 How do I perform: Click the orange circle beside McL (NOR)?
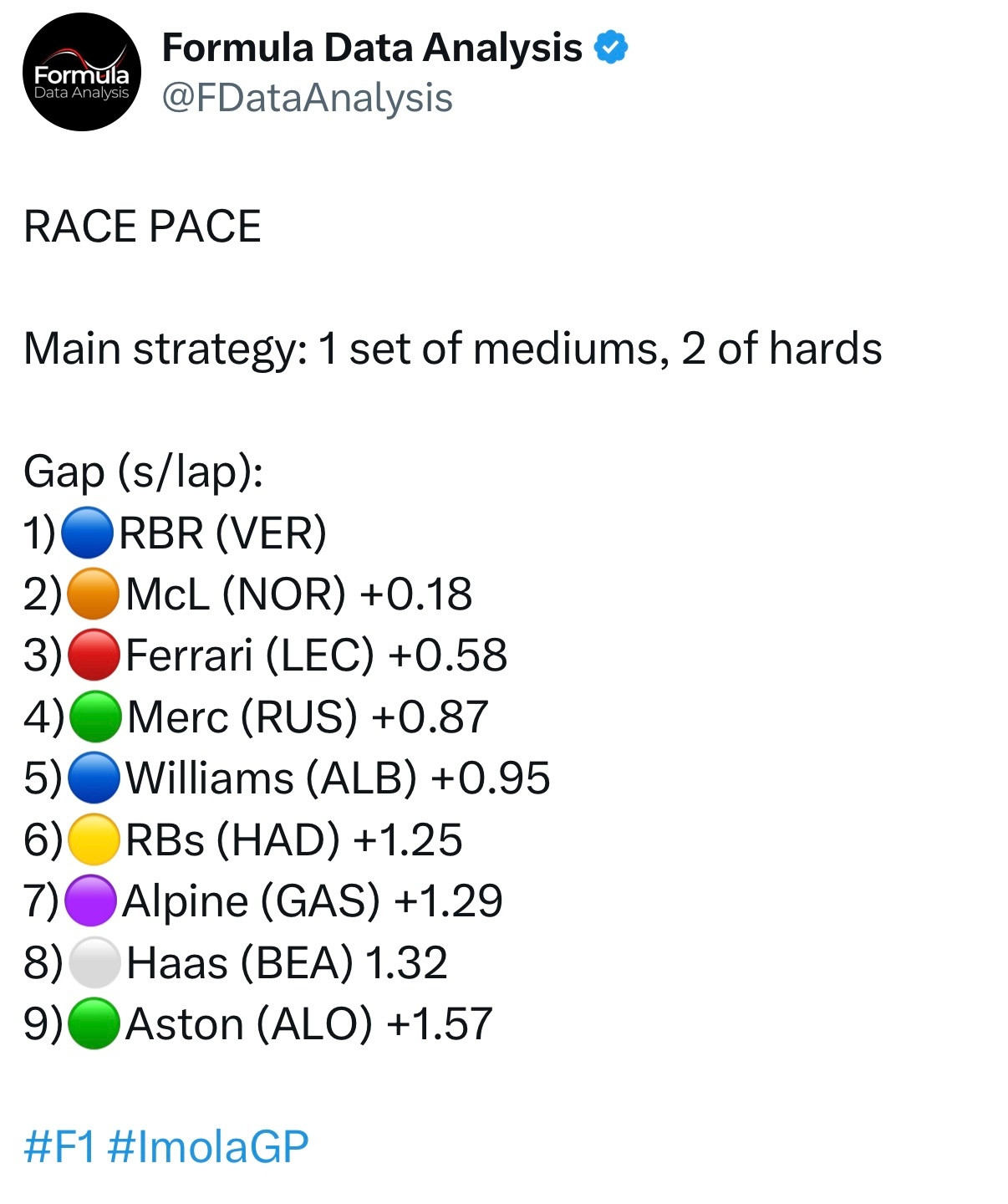[x=92, y=594]
